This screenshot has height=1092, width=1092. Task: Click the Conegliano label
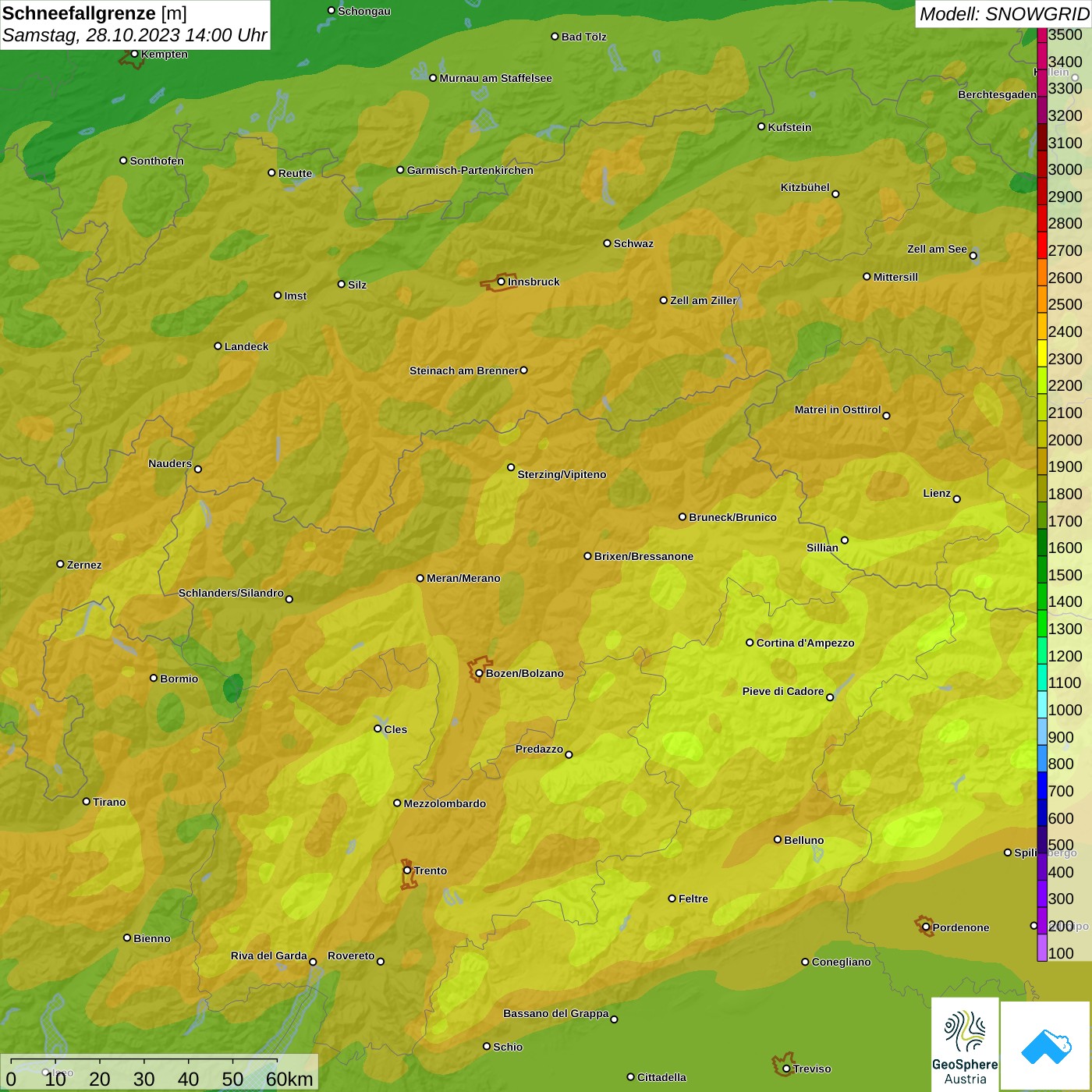841,962
